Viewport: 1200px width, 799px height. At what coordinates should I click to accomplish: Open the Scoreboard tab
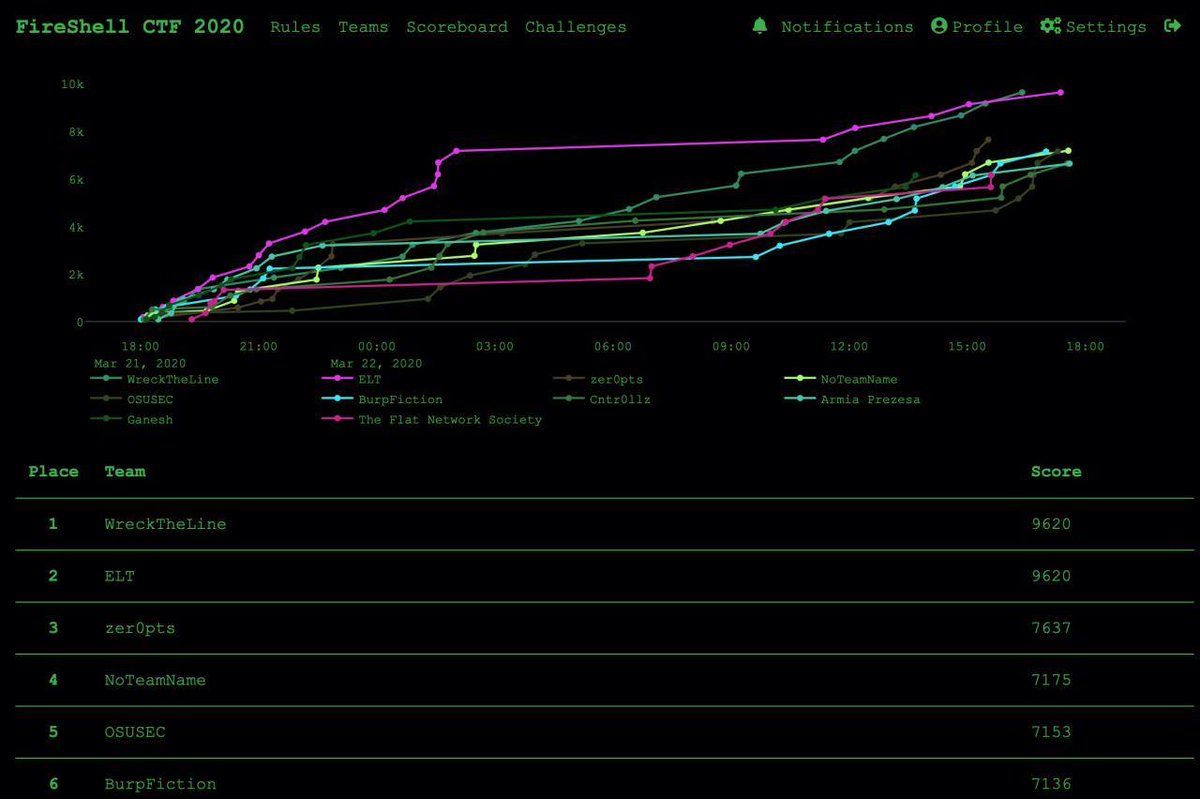click(x=457, y=27)
